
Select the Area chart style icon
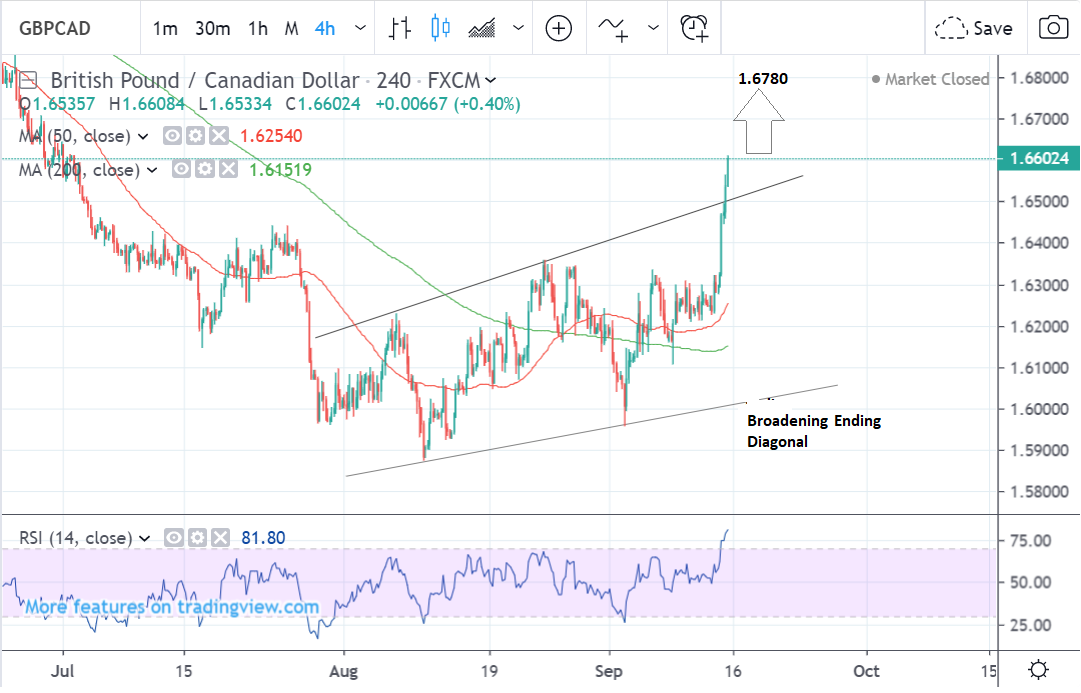[482, 28]
